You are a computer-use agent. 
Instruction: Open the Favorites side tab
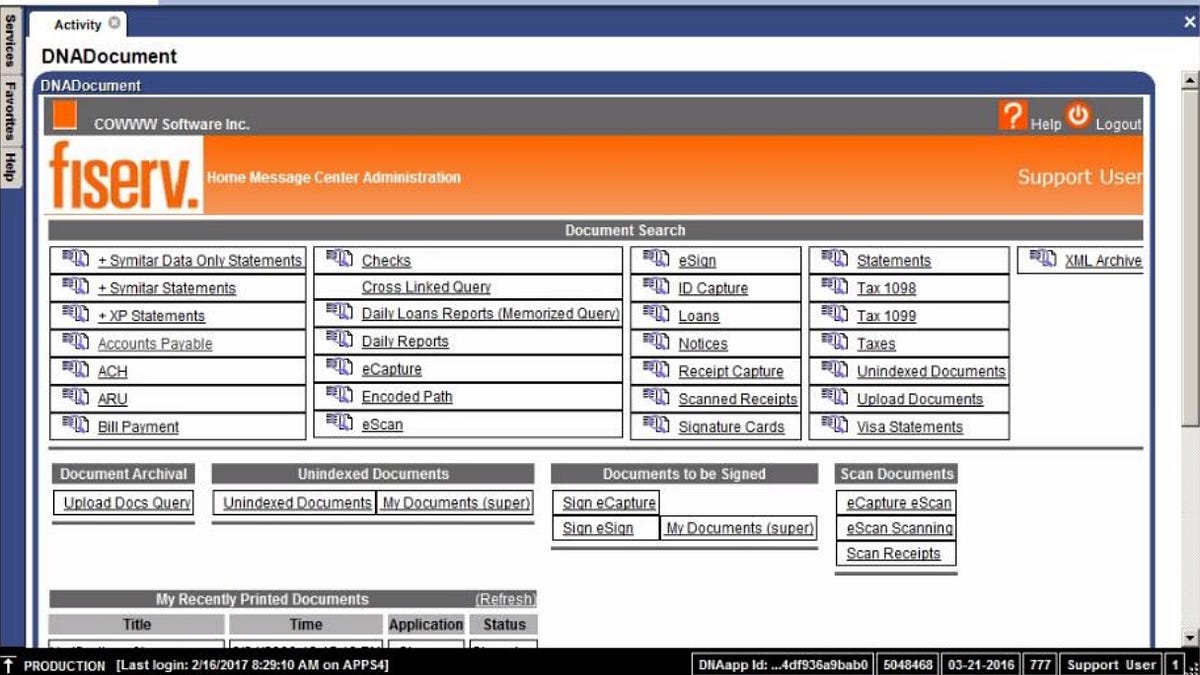click(10, 113)
